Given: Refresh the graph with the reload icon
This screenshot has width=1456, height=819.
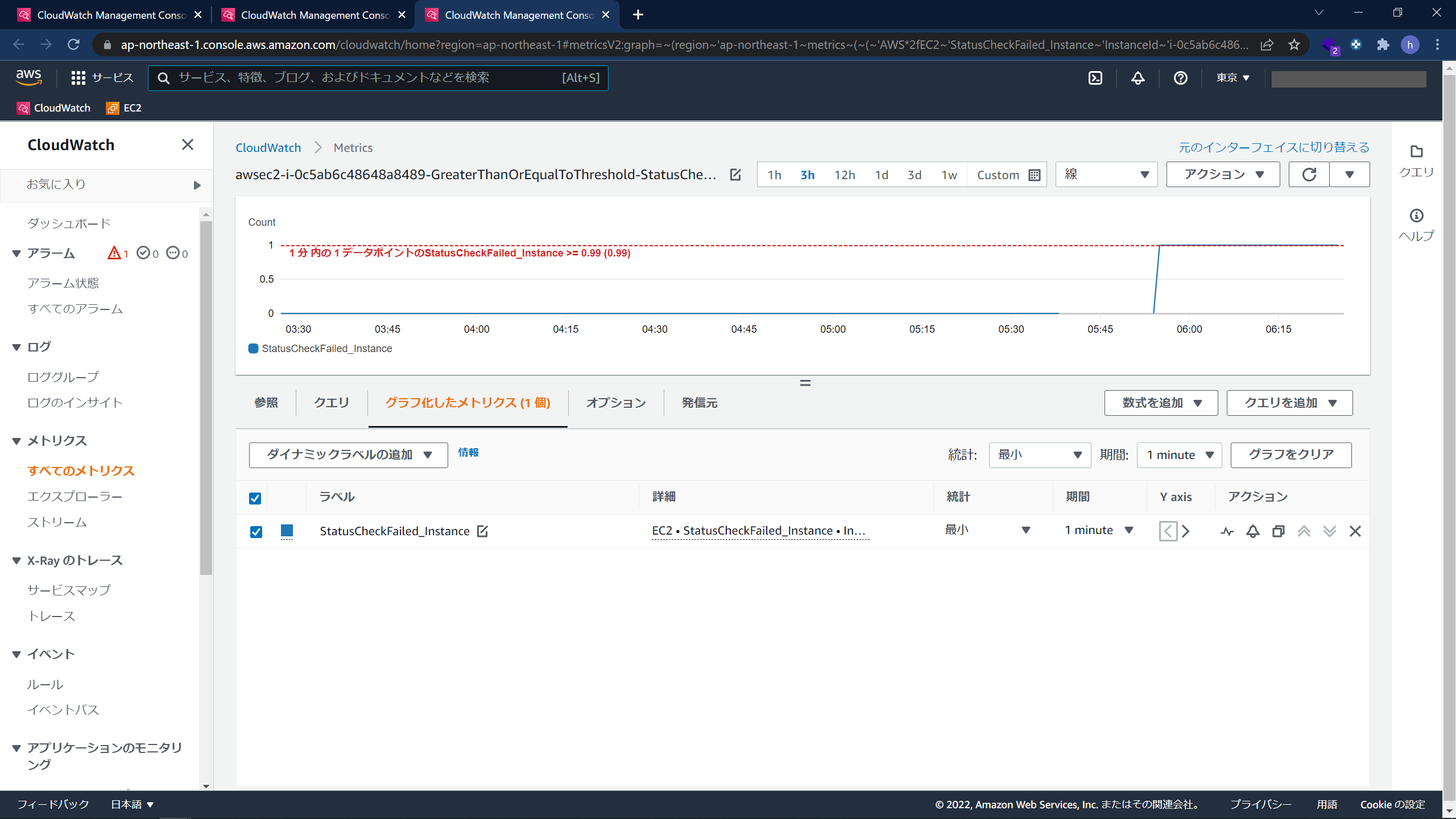Looking at the screenshot, I should tap(1309, 175).
